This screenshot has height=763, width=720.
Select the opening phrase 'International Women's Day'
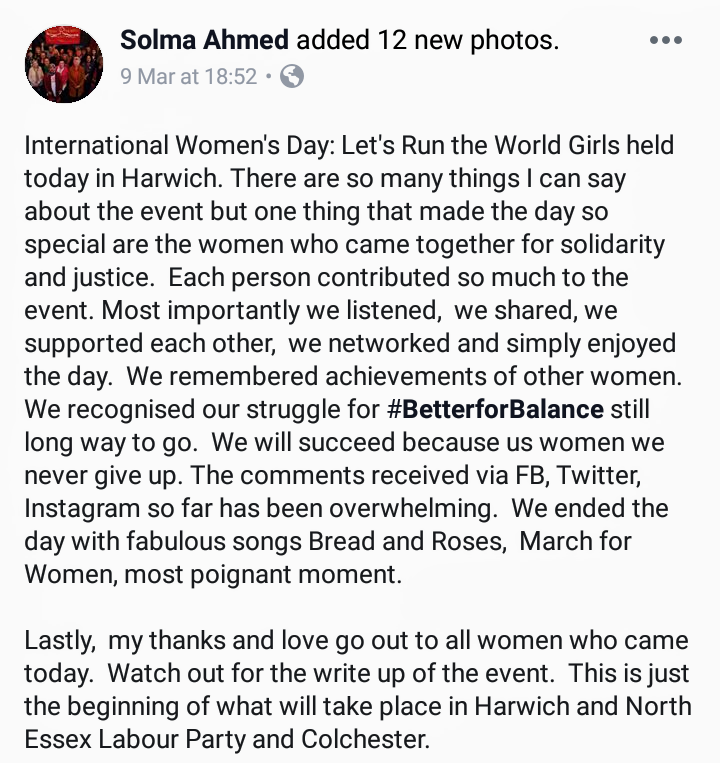[x=180, y=145]
